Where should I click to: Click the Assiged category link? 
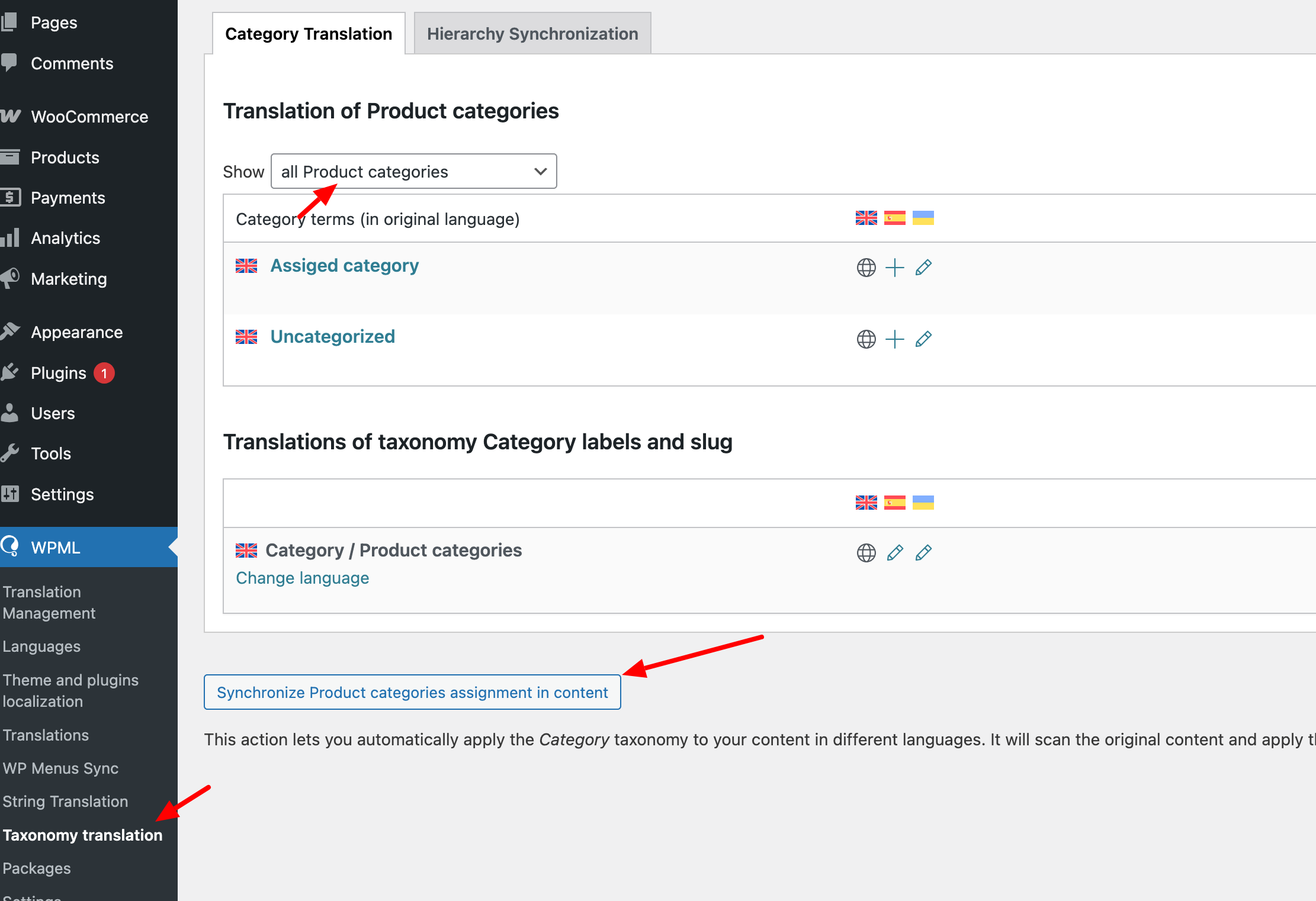point(345,266)
